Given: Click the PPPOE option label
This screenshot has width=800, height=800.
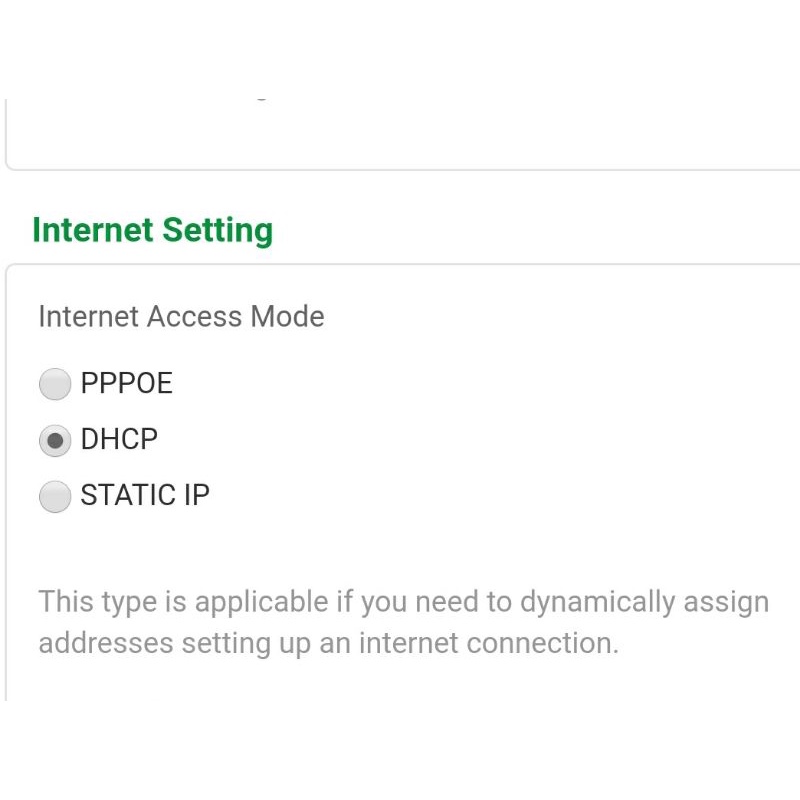Looking at the screenshot, I should 127,383.
